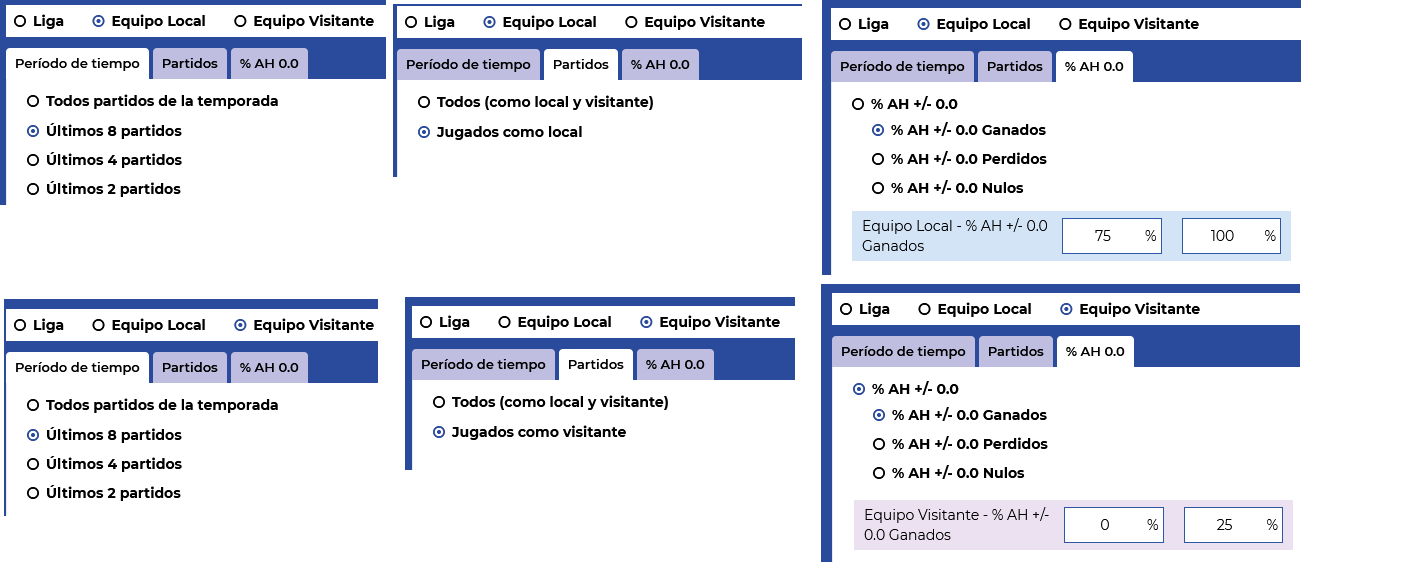Open "% AH 0.0" tab above "Jugados como visitante"

pos(675,364)
